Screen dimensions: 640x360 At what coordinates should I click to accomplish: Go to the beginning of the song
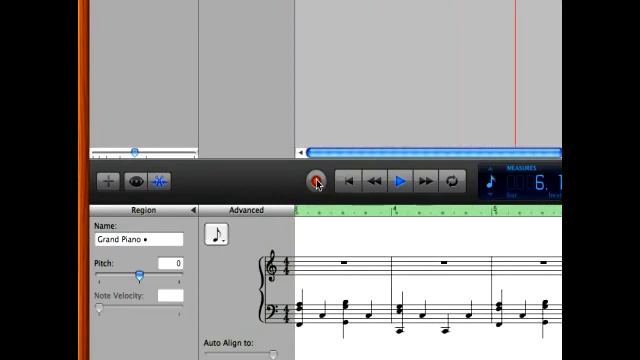click(348, 181)
